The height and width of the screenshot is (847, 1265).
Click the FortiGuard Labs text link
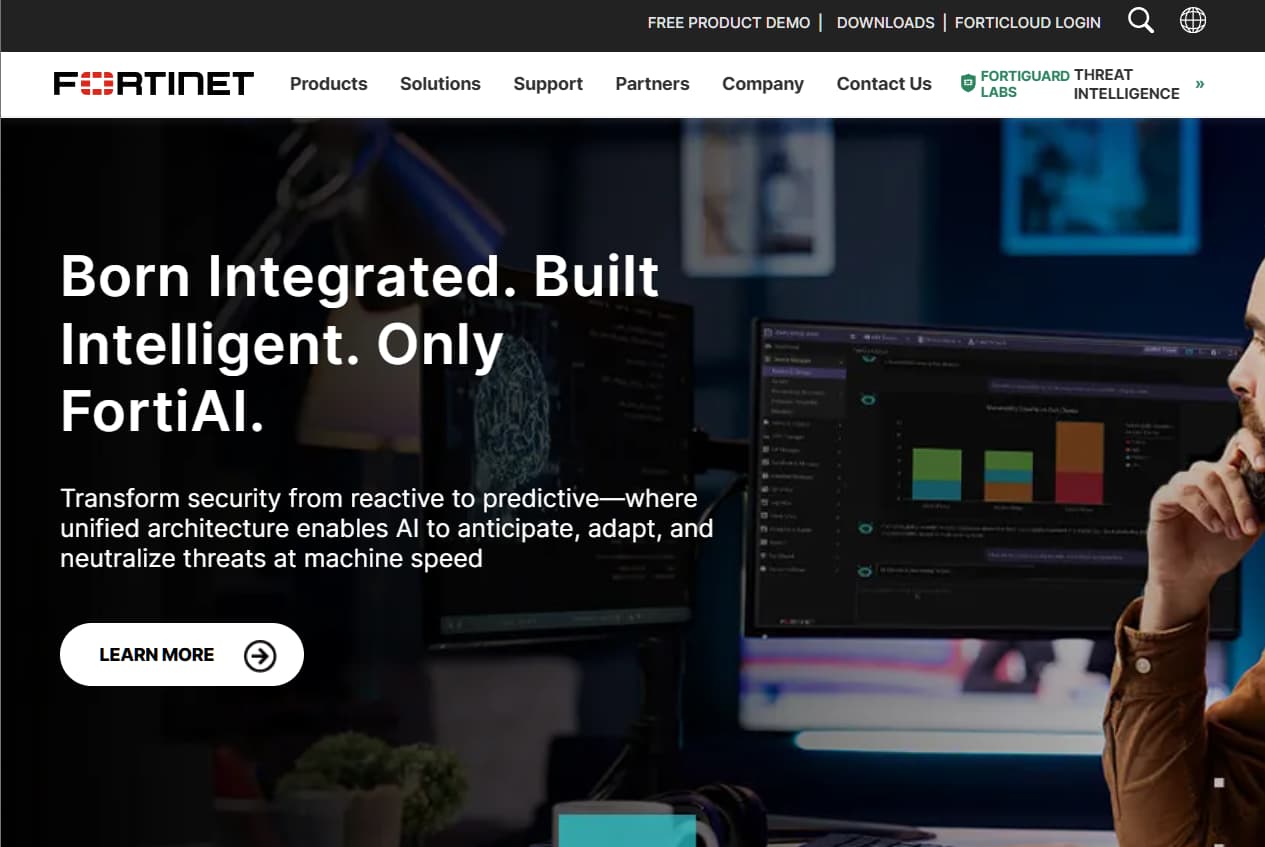tap(1023, 84)
